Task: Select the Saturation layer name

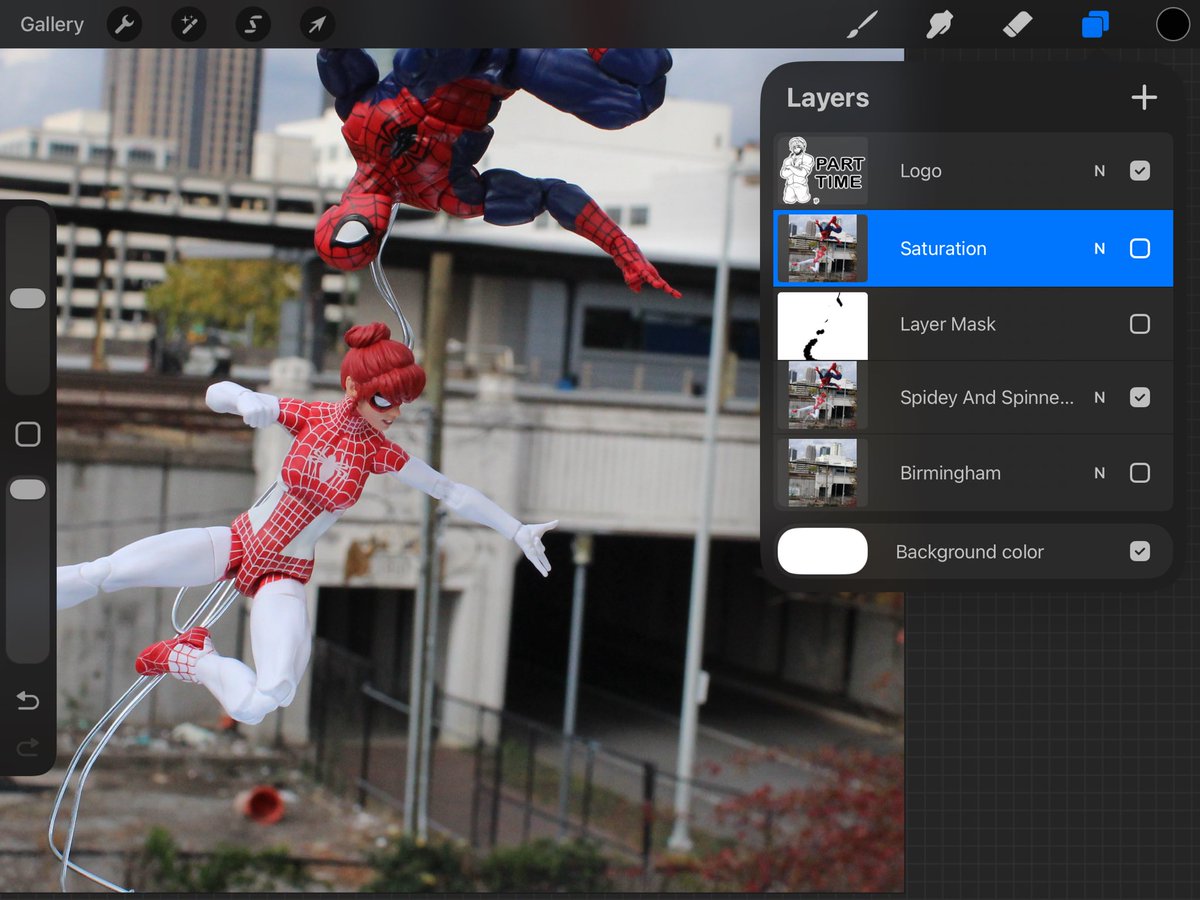Action: (943, 248)
